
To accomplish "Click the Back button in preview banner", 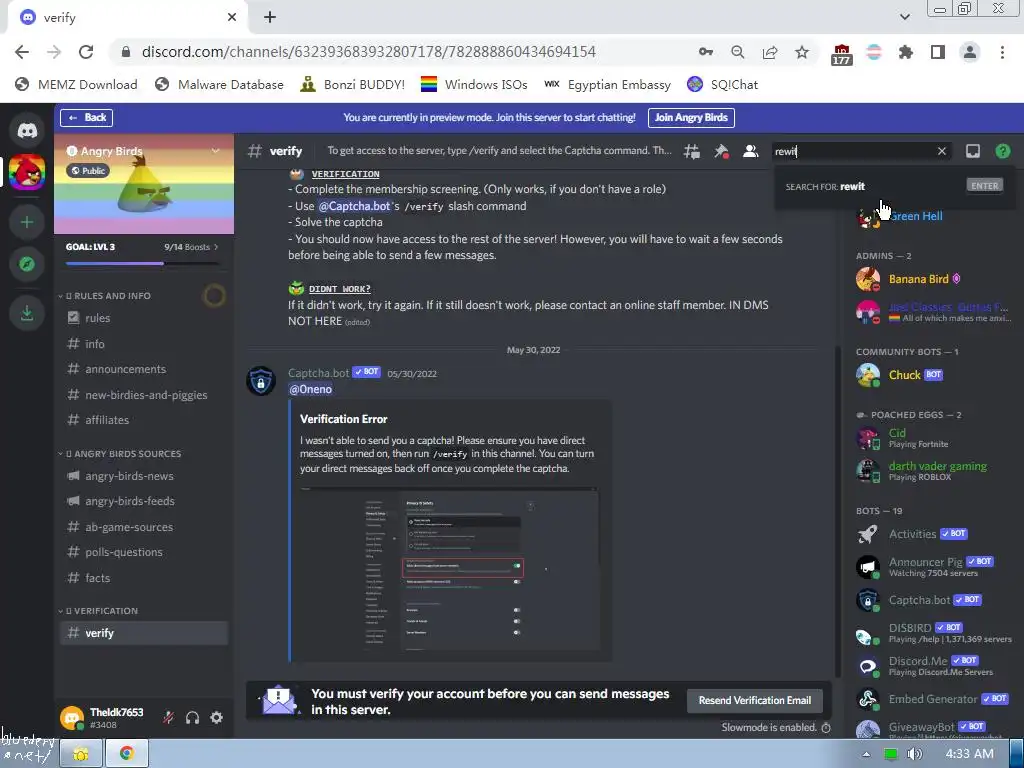I will click(86, 118).
